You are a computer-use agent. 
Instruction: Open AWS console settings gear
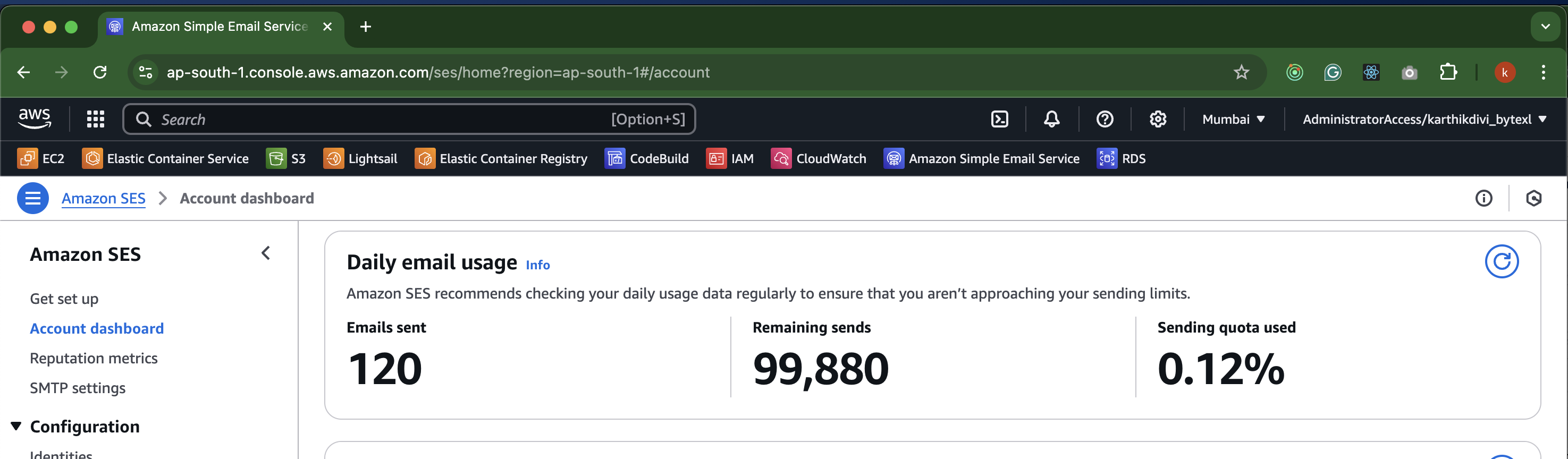click(1157, 120)
